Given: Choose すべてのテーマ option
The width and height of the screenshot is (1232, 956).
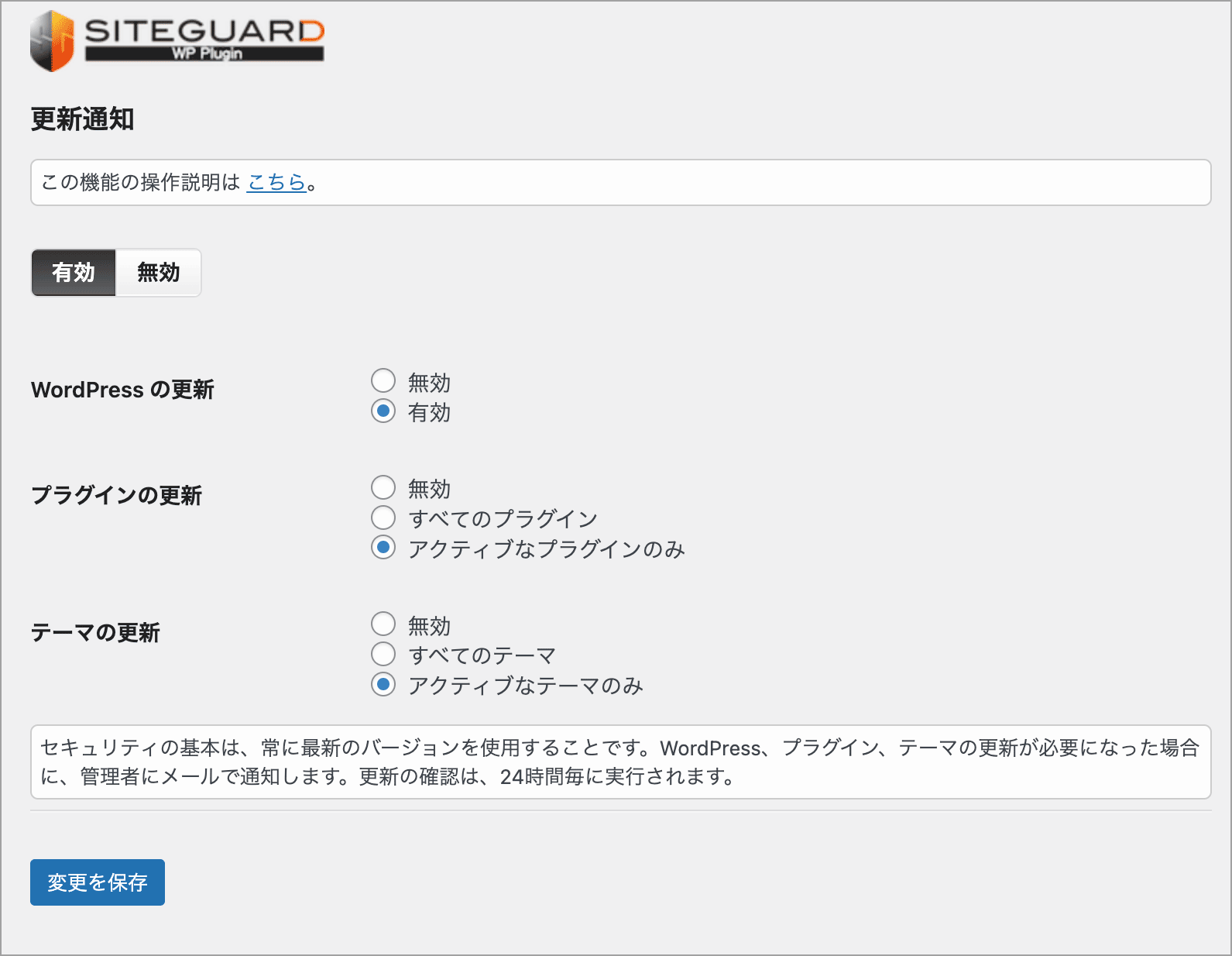Looking at the screenshot, I should (x=383, y=654).
